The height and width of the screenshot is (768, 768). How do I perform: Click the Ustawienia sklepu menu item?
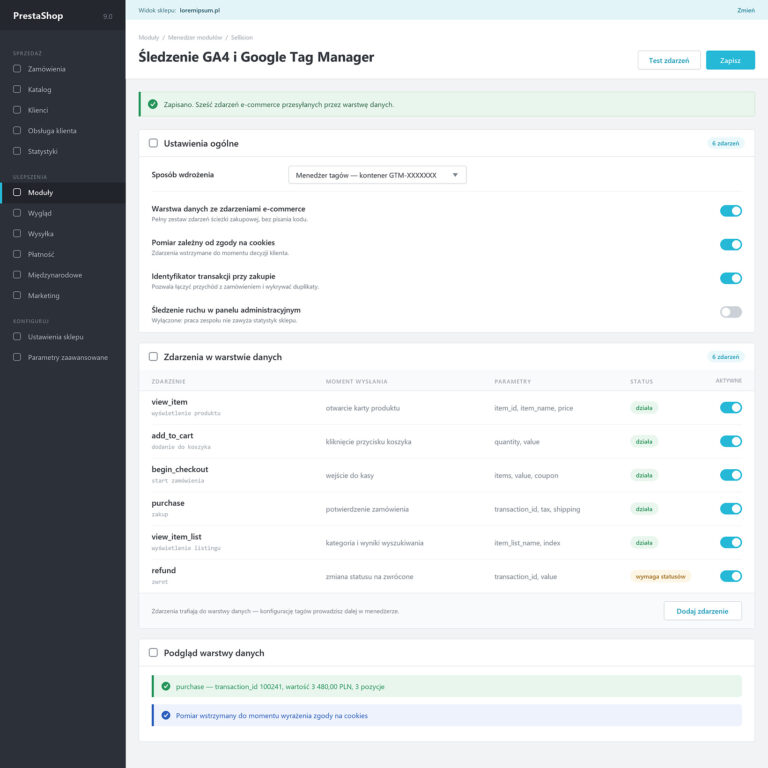tap(63, 336)
